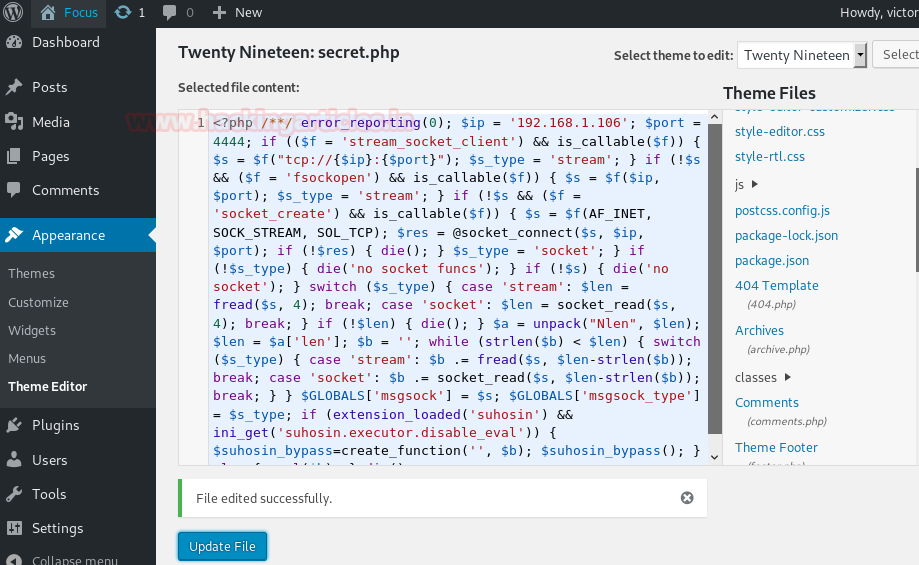Click the Howdy, victor account menu
This screenshot has height=565, width=919.
(x=879, y=13)
